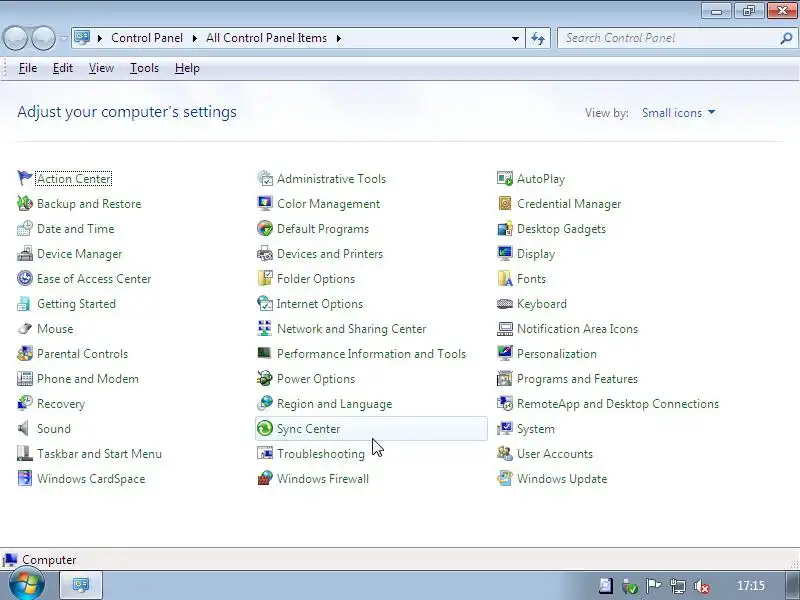Open the Phone and Modem link
Image resolution: width=800 pixels, height=600 pixels.
(88, 379)
